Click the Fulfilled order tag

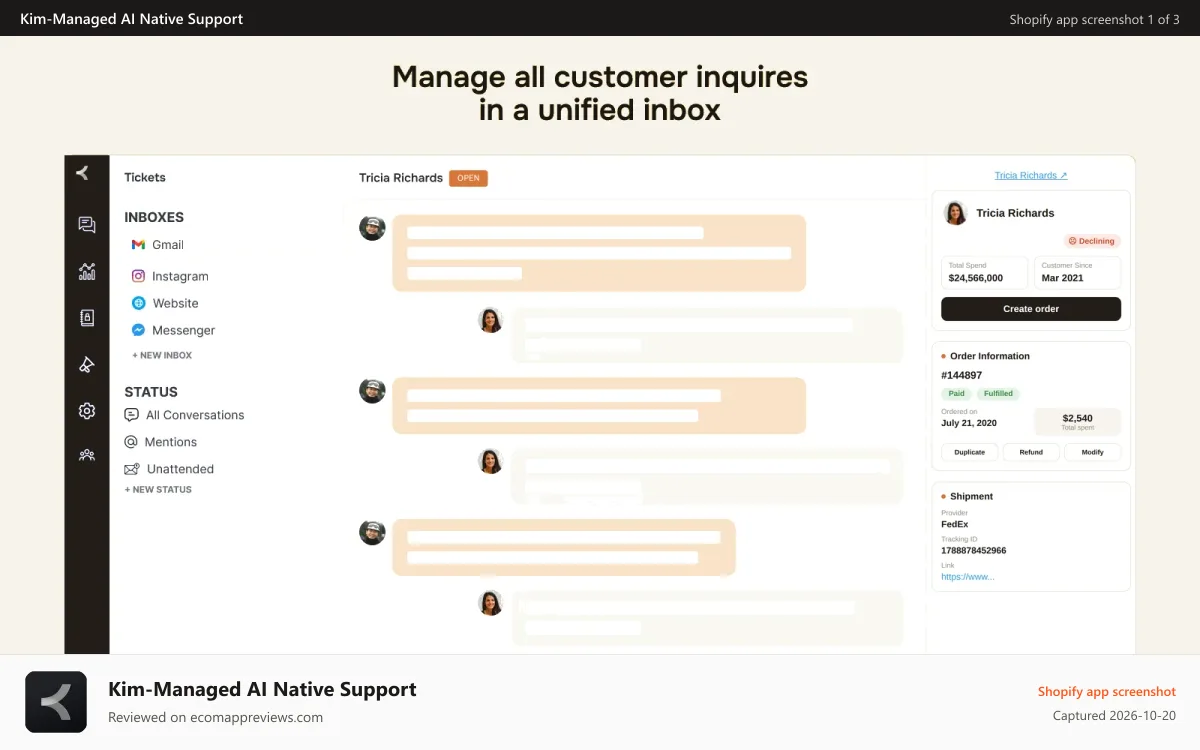998,394
